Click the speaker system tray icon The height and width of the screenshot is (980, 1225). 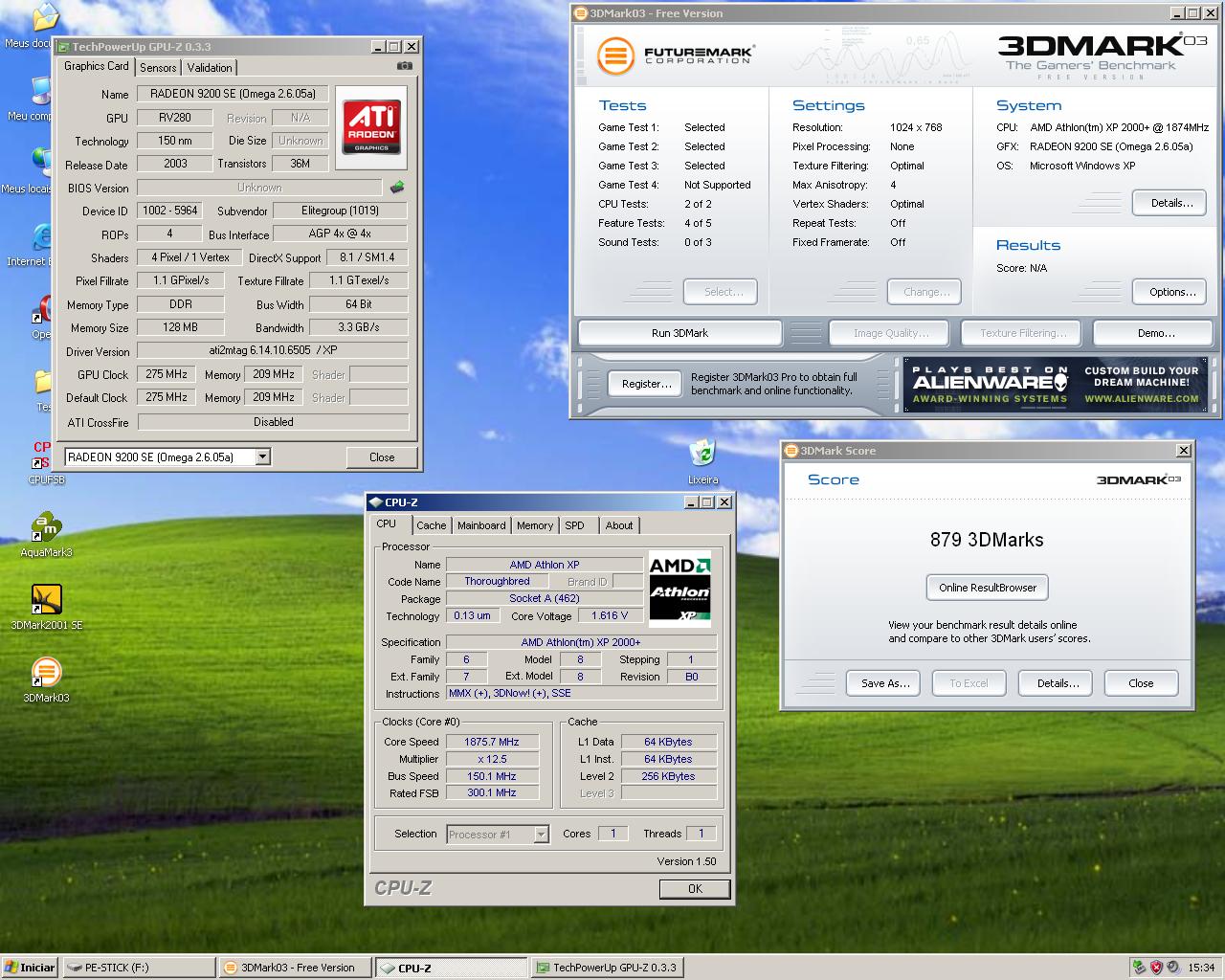(x=1173, y=968)
